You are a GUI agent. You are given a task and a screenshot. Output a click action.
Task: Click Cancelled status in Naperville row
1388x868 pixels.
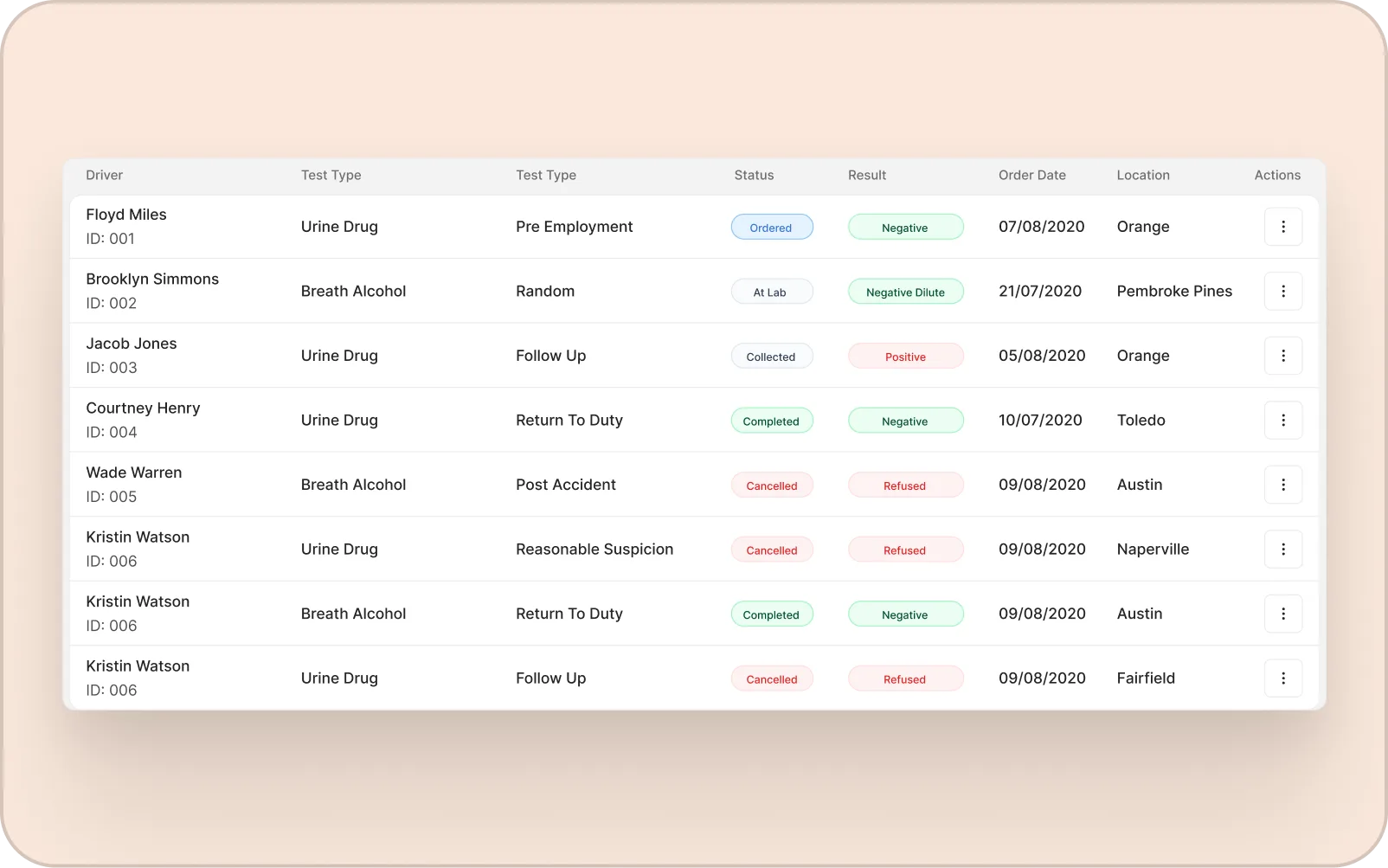tap(772, 550)
